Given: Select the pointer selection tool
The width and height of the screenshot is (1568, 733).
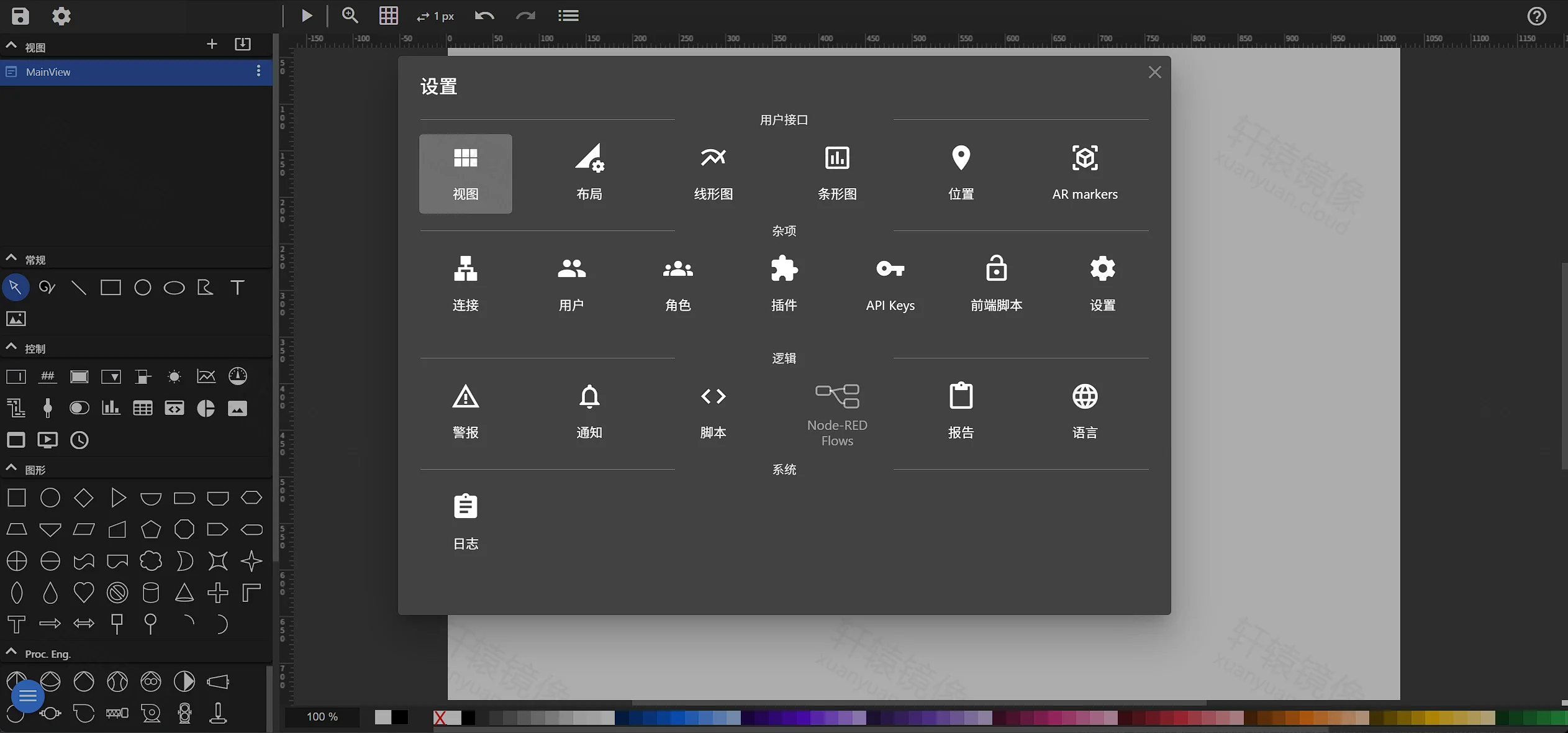Looking at the screenshot, I should [16, 288].
